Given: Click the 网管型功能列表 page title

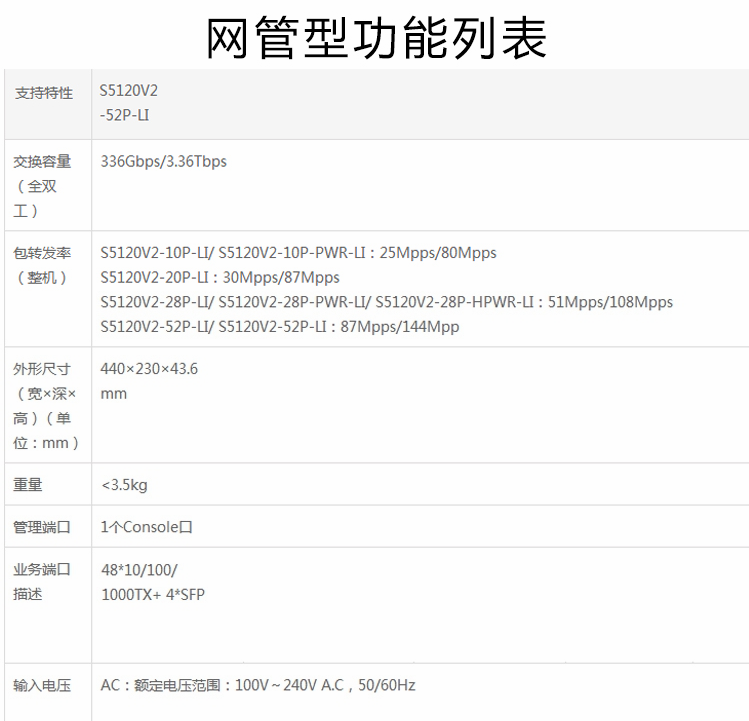Looking at the screenshot, I should (x=376, y=39).
